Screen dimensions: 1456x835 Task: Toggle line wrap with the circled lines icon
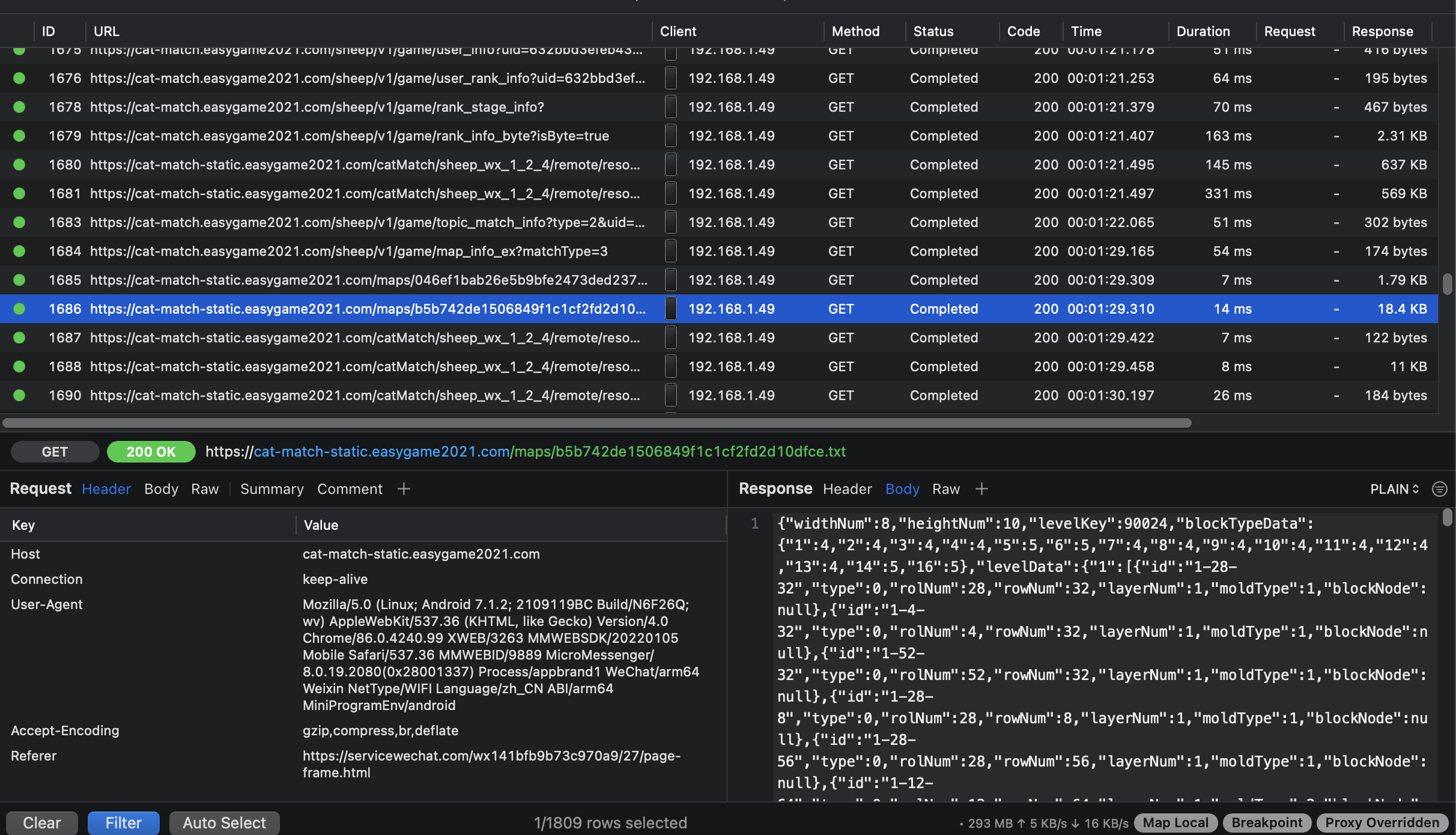pyautogui.click(x=1439, y=489)
